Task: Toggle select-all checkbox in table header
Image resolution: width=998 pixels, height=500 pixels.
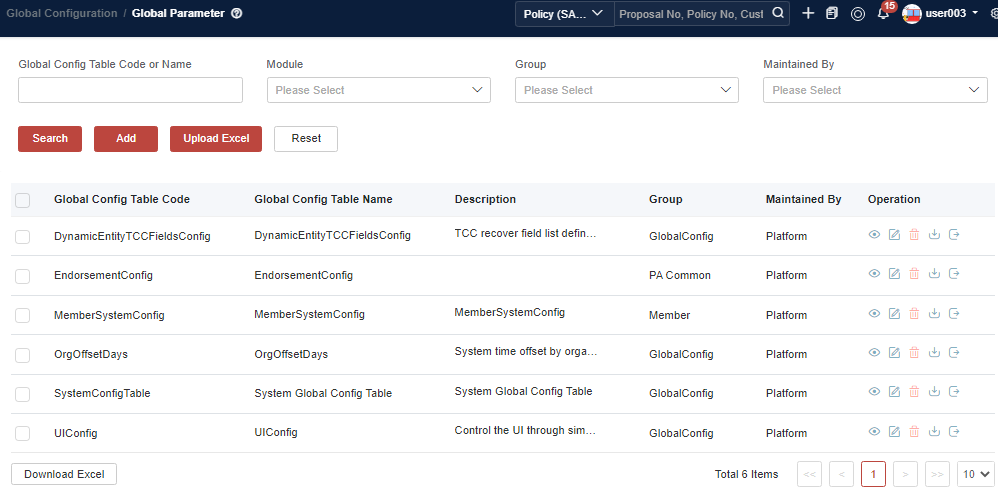Action: coord(22,200)
